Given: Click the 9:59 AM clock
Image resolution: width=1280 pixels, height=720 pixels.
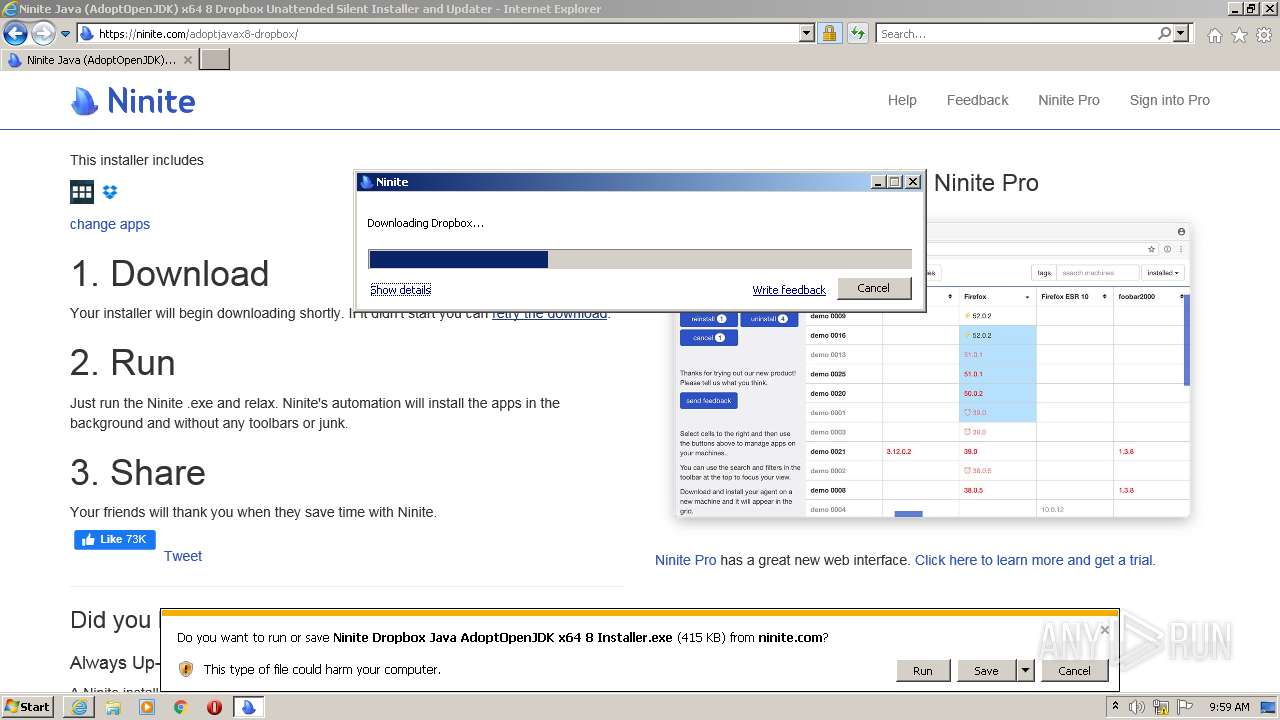Looking at the screenshot, I should tap(1229, 707).
